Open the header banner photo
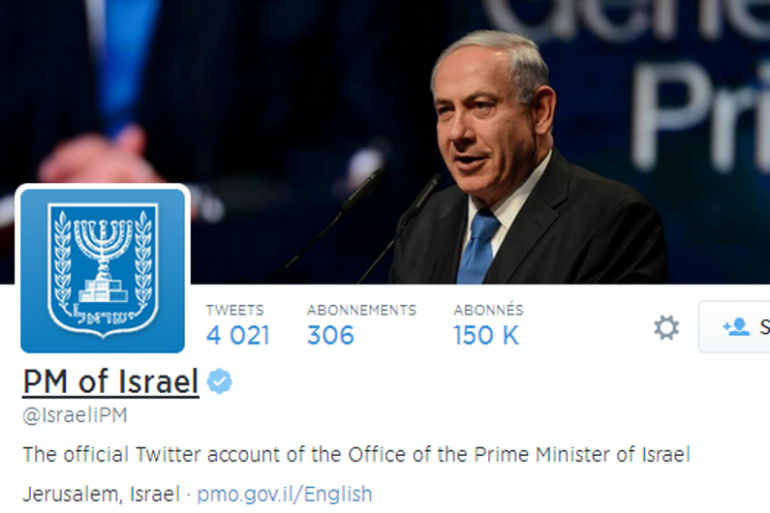 pos(385,142)
